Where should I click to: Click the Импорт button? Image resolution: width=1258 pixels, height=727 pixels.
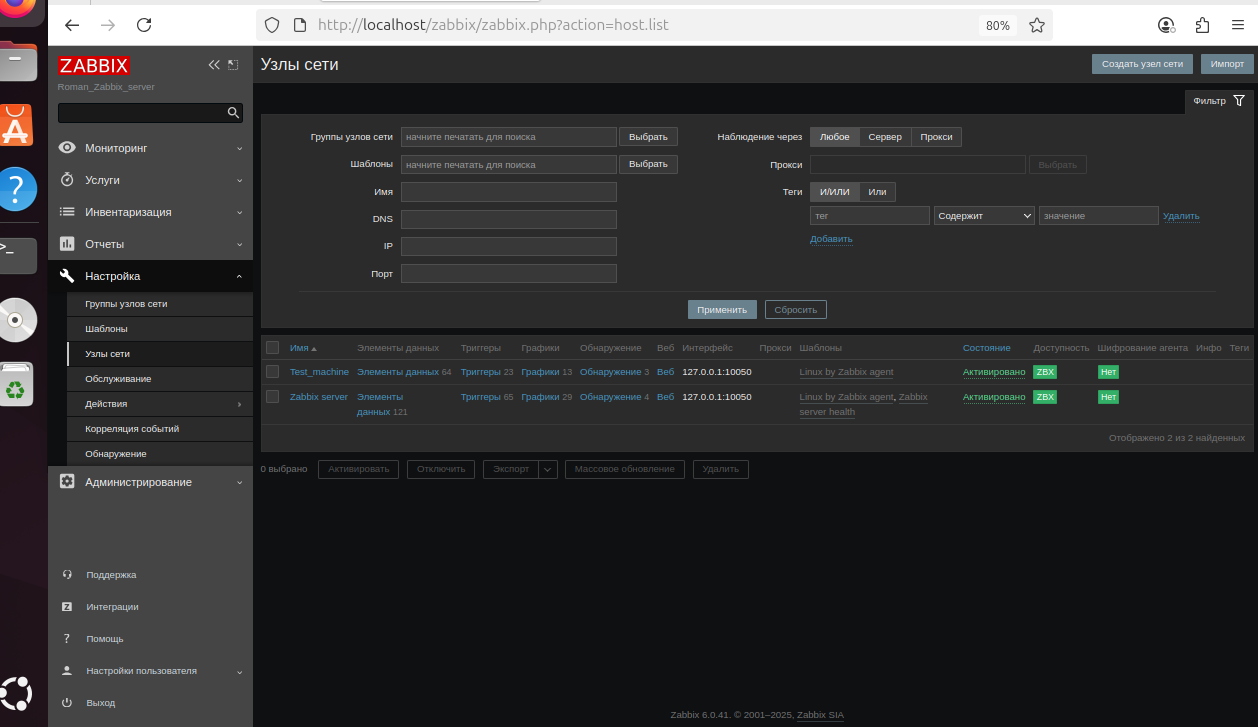point(1227,64)
